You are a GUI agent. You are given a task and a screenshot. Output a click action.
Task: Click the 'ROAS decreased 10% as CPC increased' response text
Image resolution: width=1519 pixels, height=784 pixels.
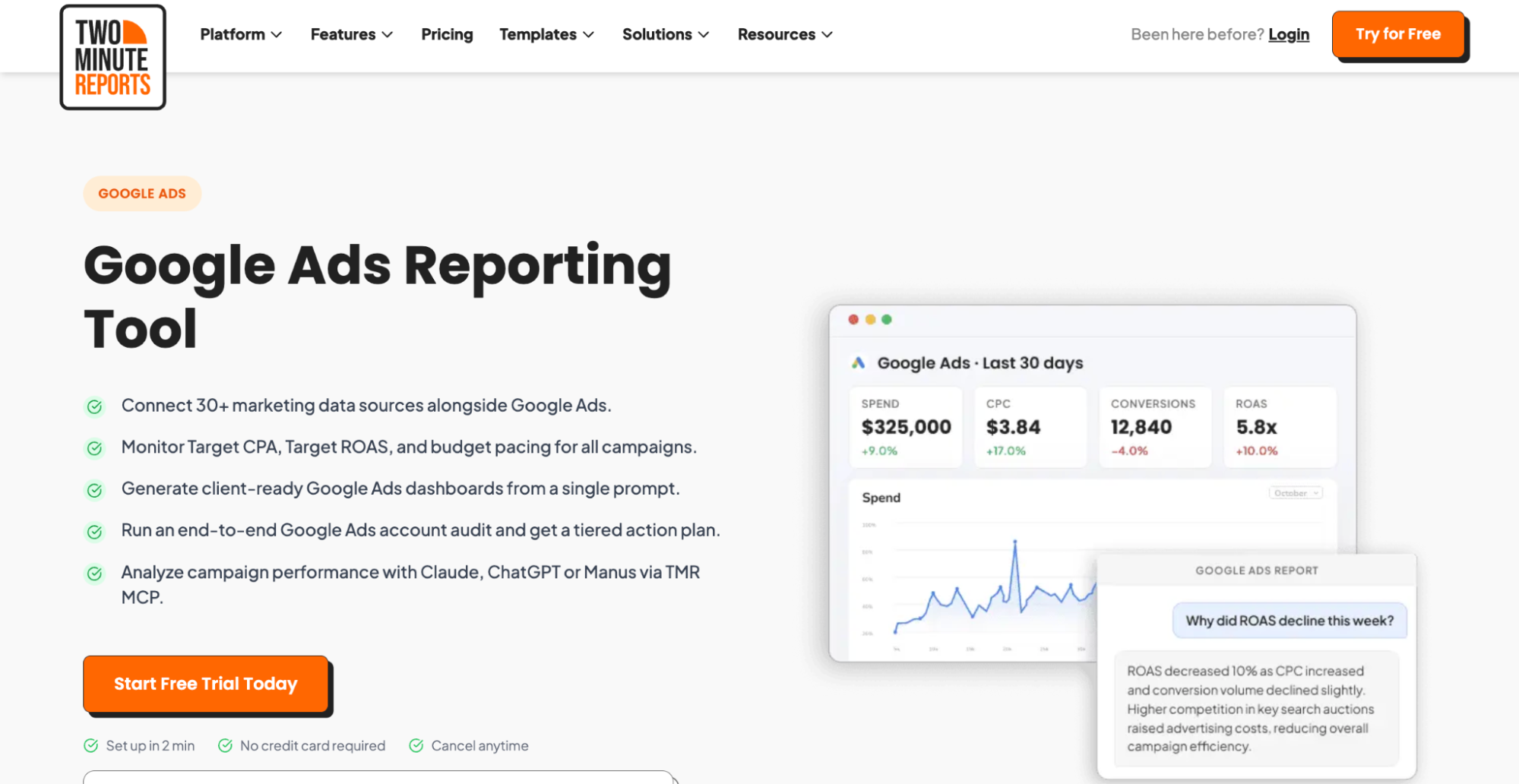tap(1251, 709)
